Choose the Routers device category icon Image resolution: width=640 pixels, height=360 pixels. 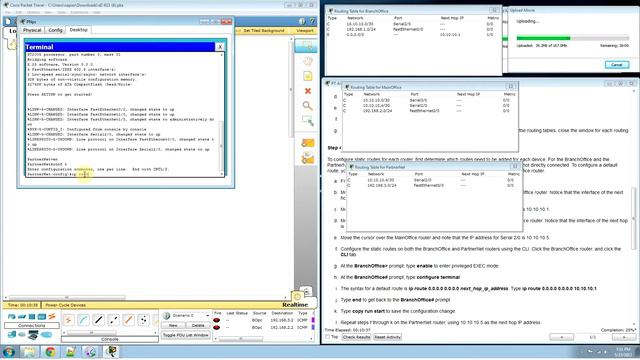pos(11,317)
